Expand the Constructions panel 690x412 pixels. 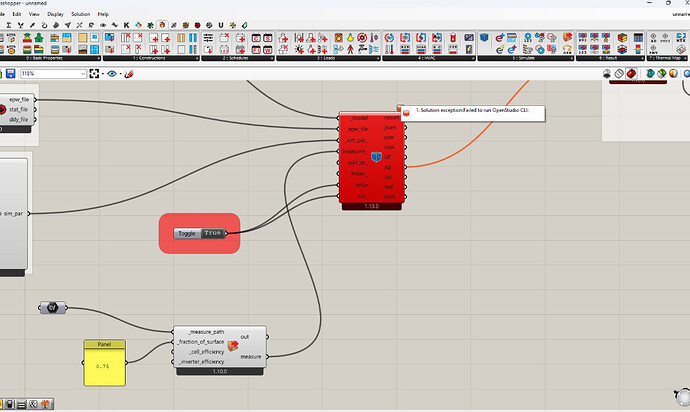click(x=196, y=58)
